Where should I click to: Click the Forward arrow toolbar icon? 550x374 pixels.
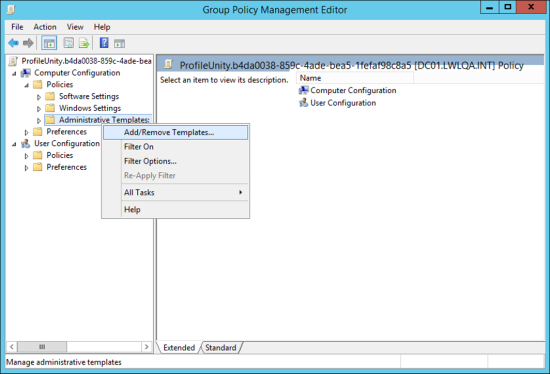[x=28, y=43]
